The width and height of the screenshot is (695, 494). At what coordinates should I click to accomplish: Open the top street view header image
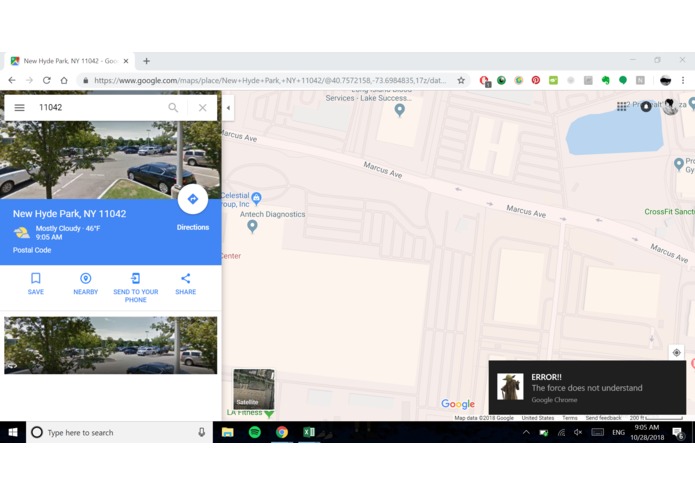(x=111, y=160)
